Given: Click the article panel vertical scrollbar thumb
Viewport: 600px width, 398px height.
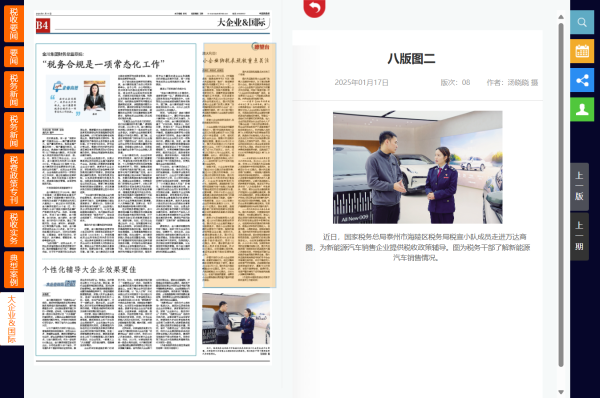Looking at the screenshot, I should pyautogui.click(x=561, y=195).
